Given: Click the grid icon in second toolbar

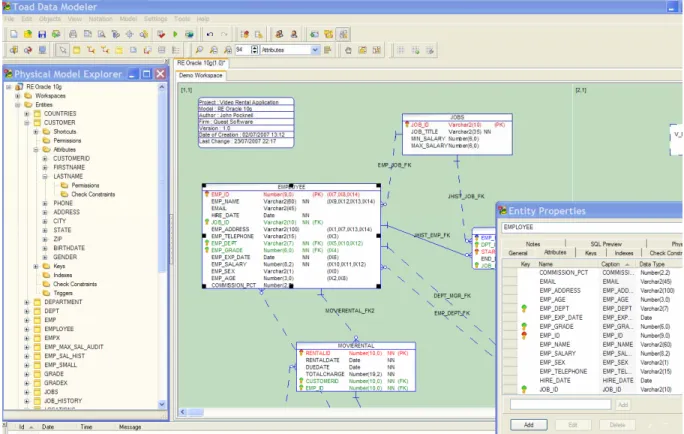Looking at the screenshot, I should (x=400, y=50).
